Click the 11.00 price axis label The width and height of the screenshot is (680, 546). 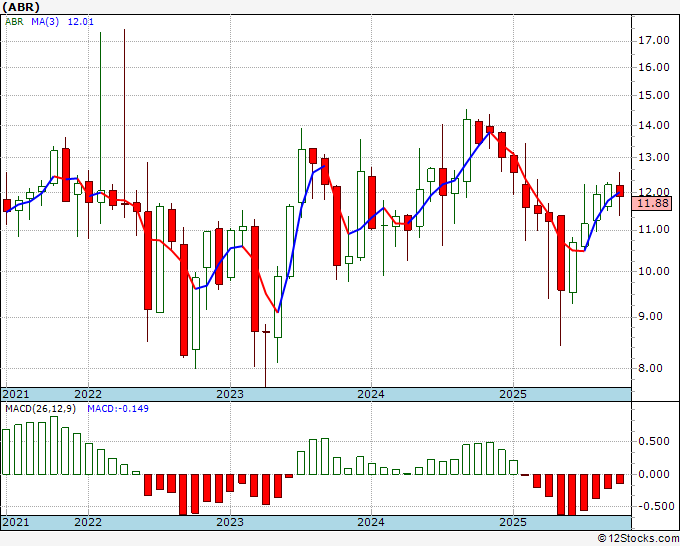pos(654,229)
